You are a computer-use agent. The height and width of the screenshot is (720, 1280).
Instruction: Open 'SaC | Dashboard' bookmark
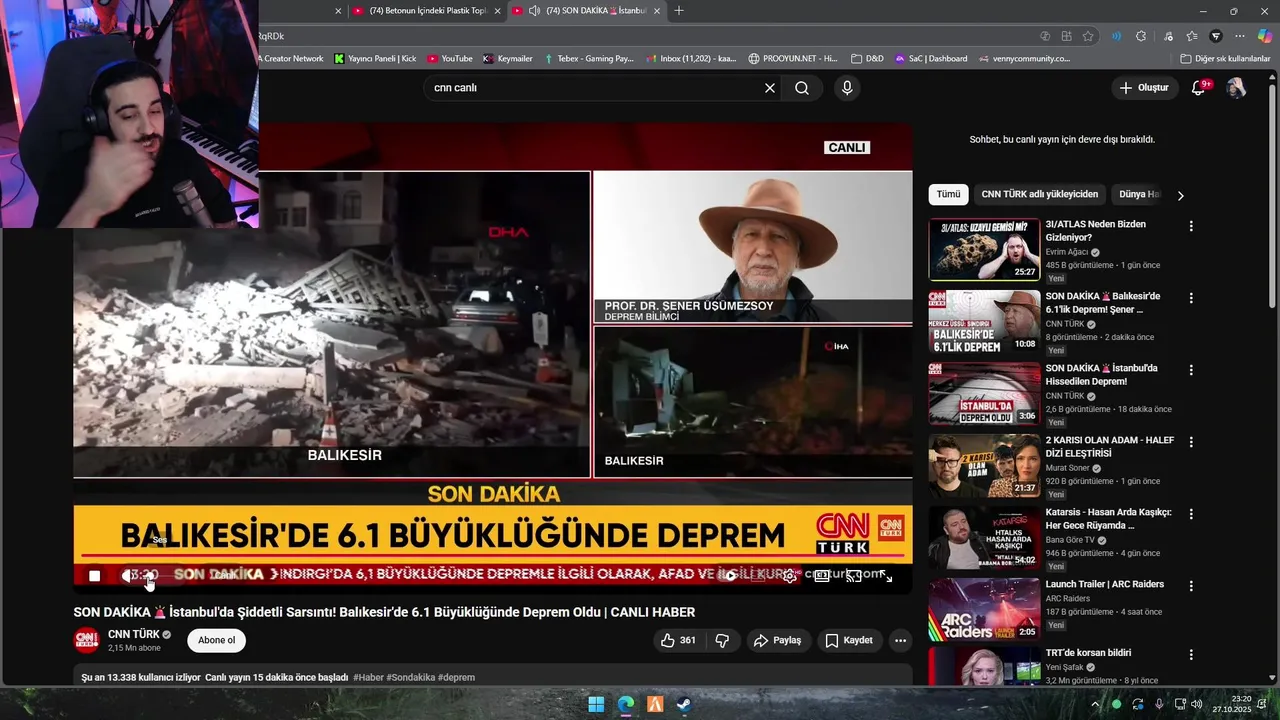(x=930, y=59)
